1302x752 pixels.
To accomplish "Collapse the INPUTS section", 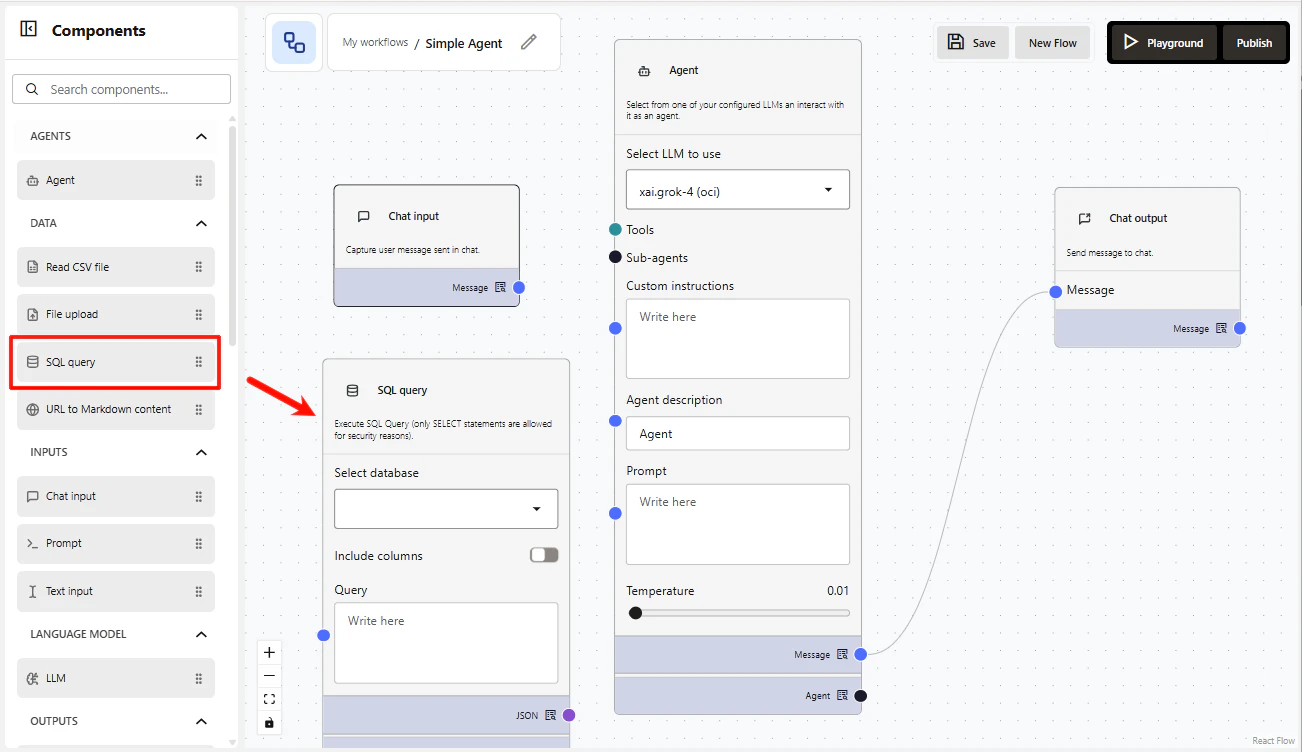I will coord(201,452).
